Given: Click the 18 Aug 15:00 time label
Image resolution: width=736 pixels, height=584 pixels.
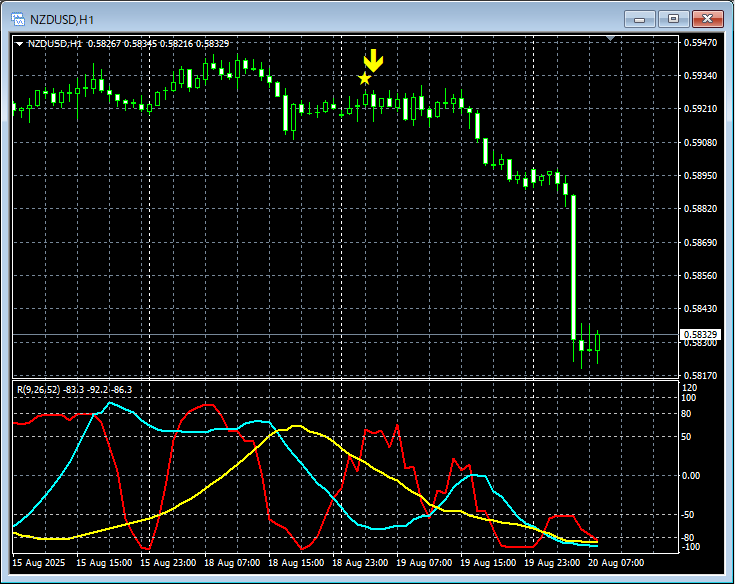Looking at the screenshot, I should 296,562.
